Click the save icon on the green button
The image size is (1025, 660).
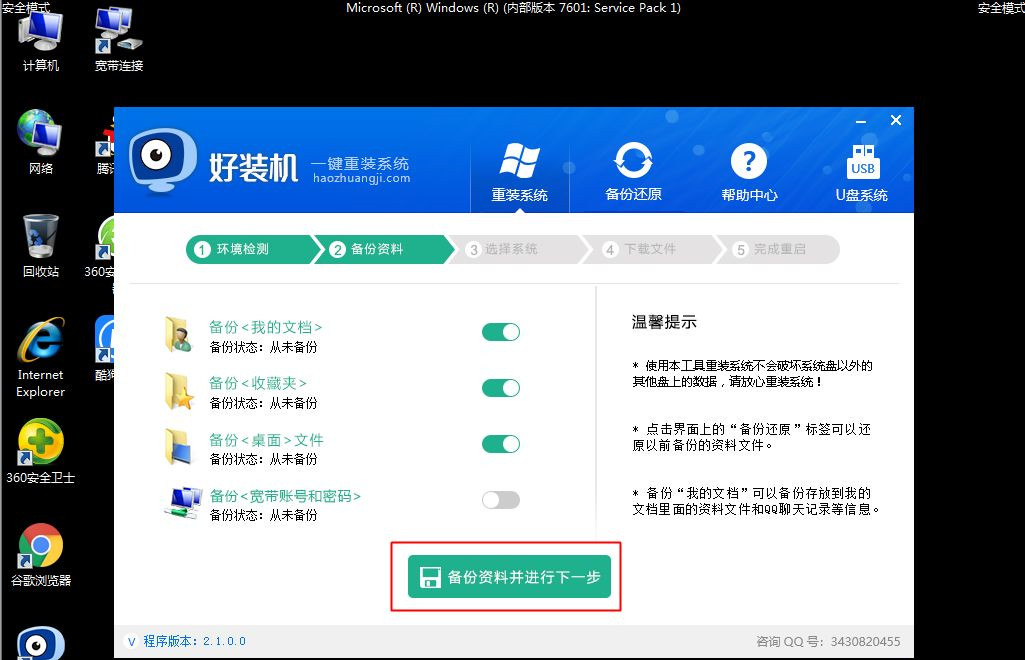click(430, 576)
